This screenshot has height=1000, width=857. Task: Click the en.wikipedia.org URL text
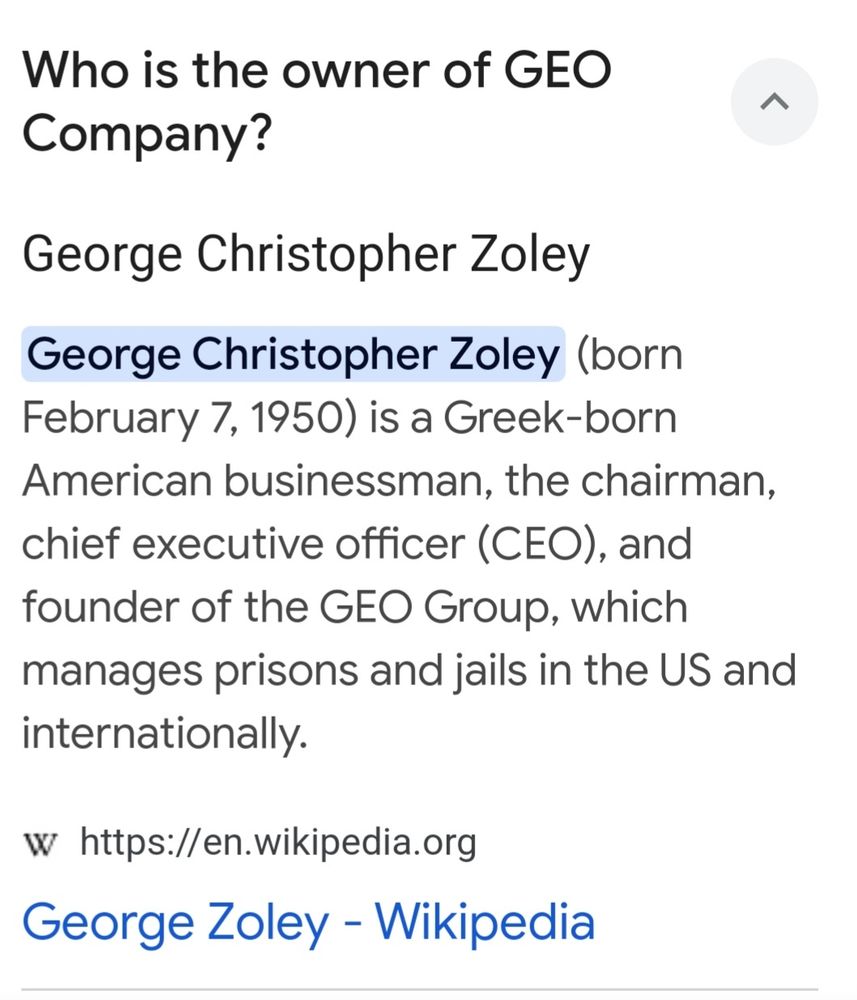pyautogui.click(x=277, y=842)
